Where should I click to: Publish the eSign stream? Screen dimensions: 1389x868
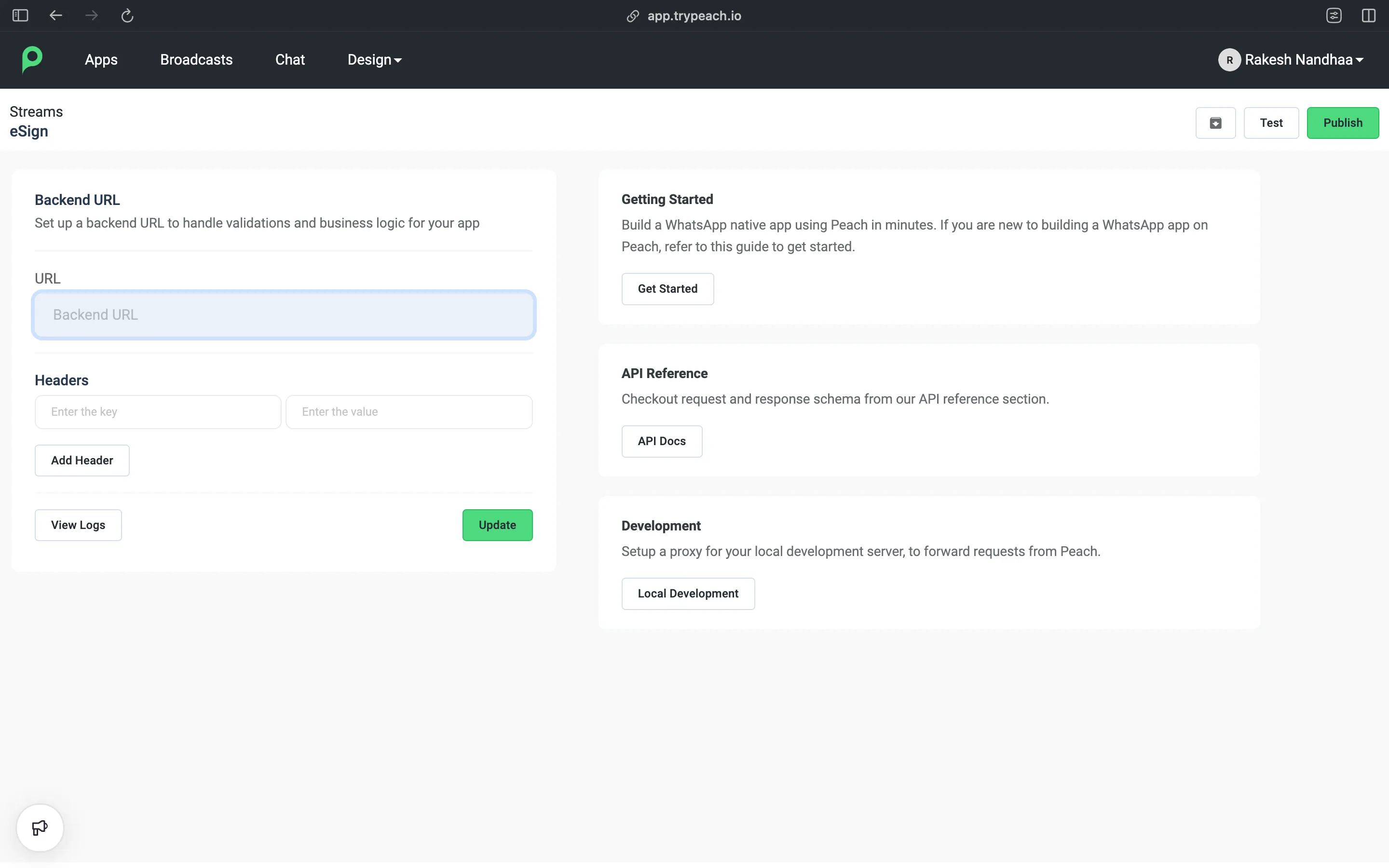click(x=1343, y=123)
